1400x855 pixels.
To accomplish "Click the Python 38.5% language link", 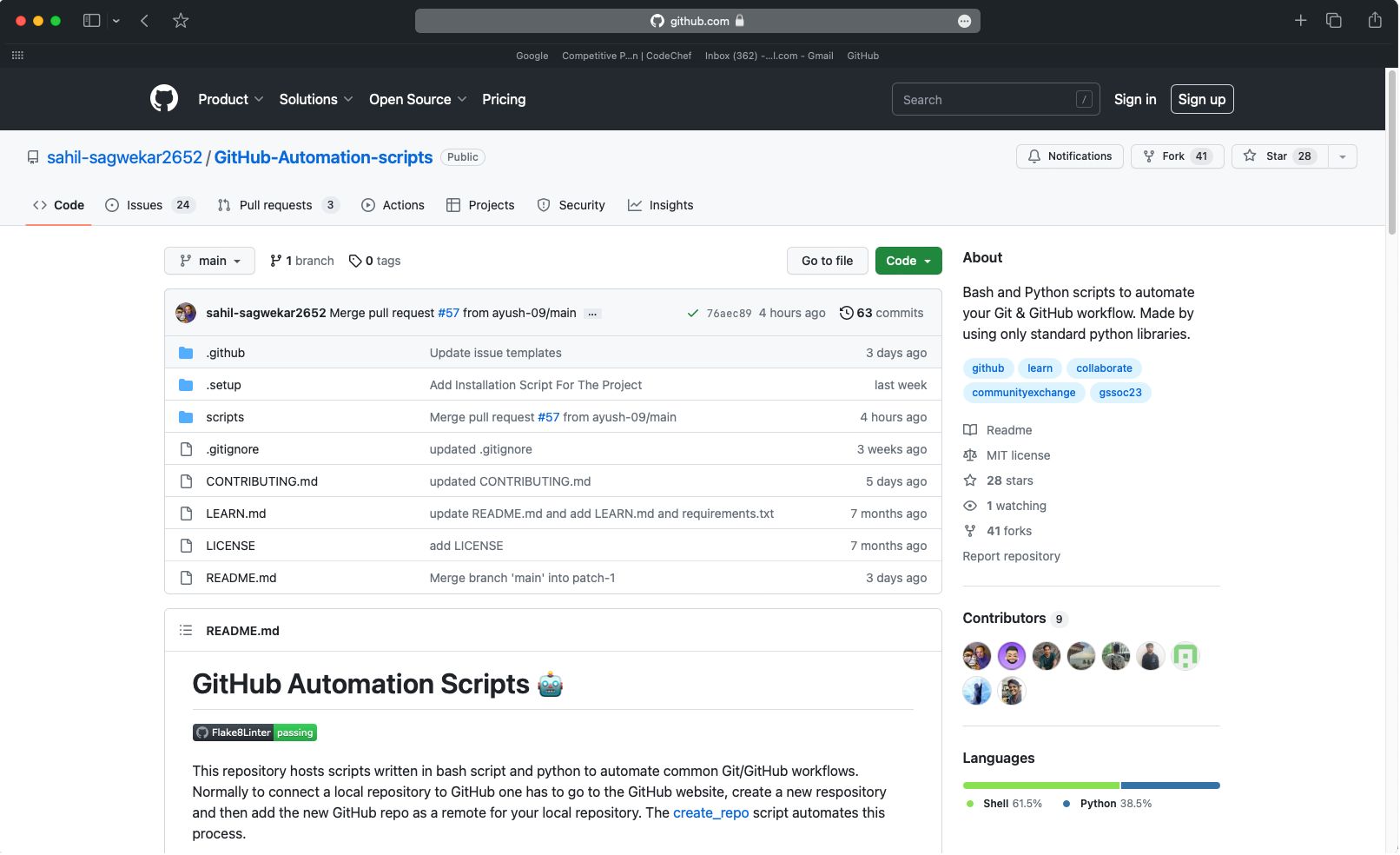I will click(x=1107, y=804).
